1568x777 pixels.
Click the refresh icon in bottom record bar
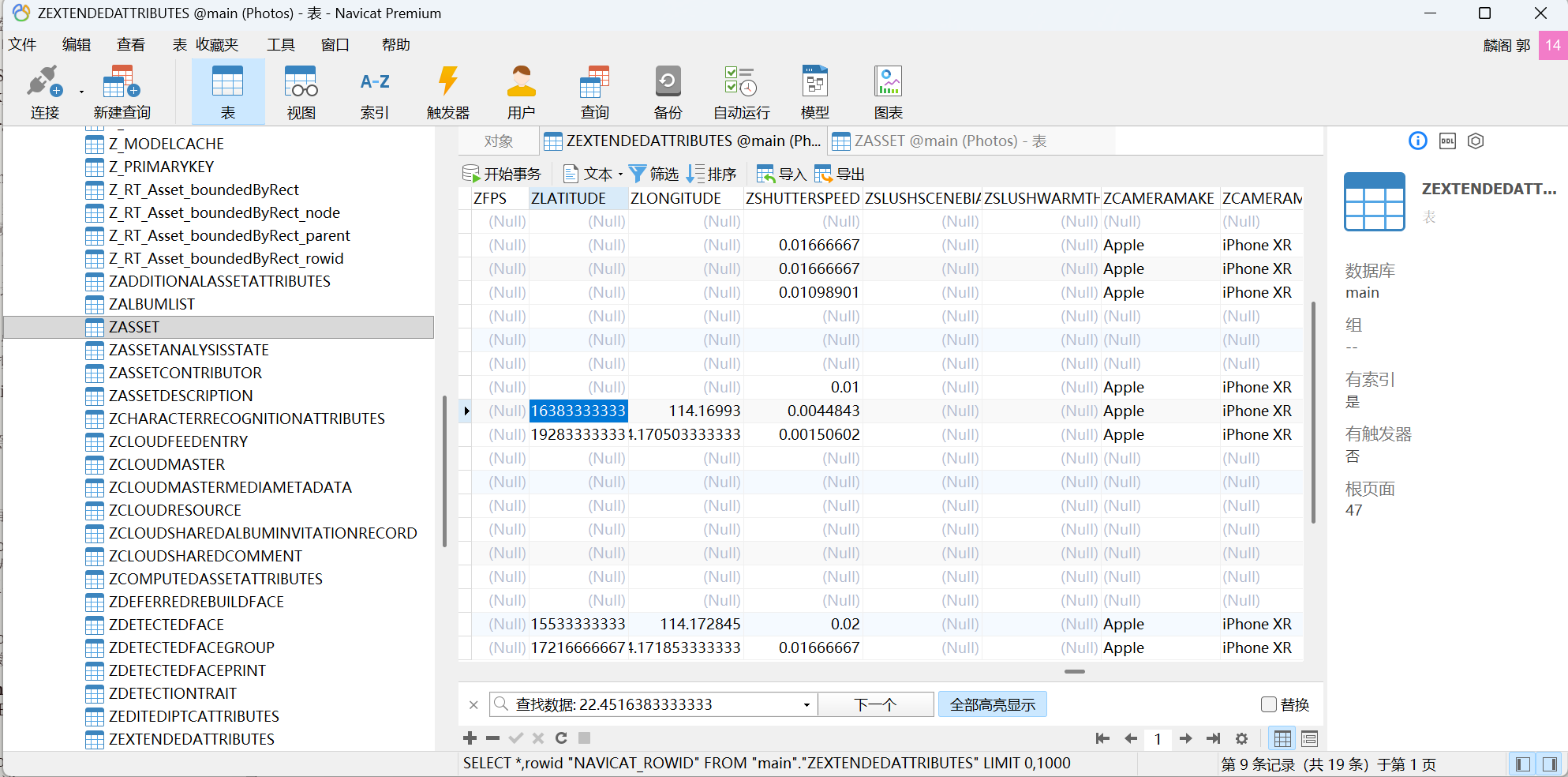561,738
